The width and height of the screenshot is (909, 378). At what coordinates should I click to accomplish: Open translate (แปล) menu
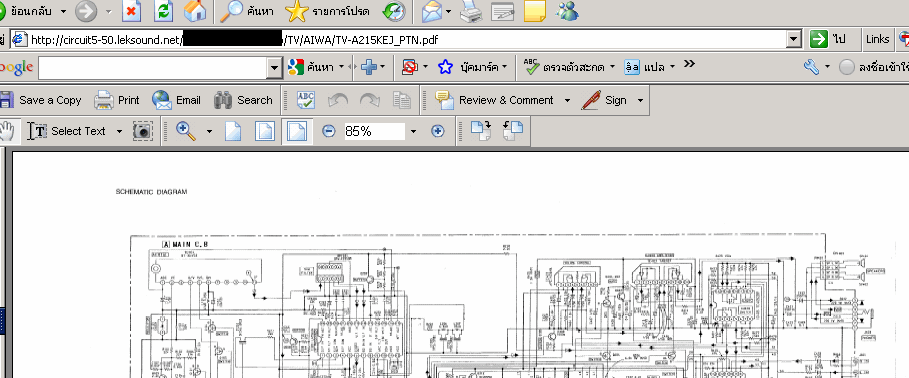pyautogui.click(x=649, y=67)
